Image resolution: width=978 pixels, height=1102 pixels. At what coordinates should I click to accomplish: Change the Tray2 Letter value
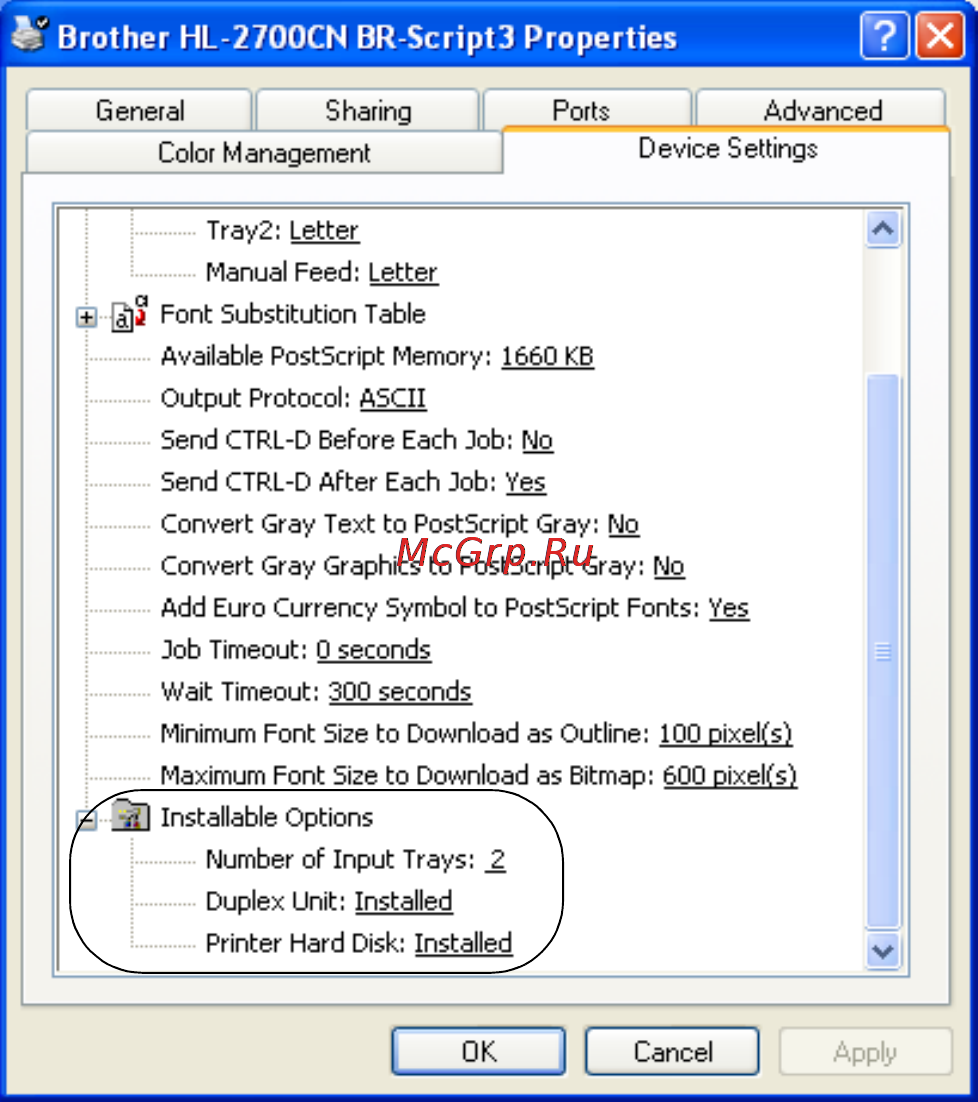tap(325, 231)
